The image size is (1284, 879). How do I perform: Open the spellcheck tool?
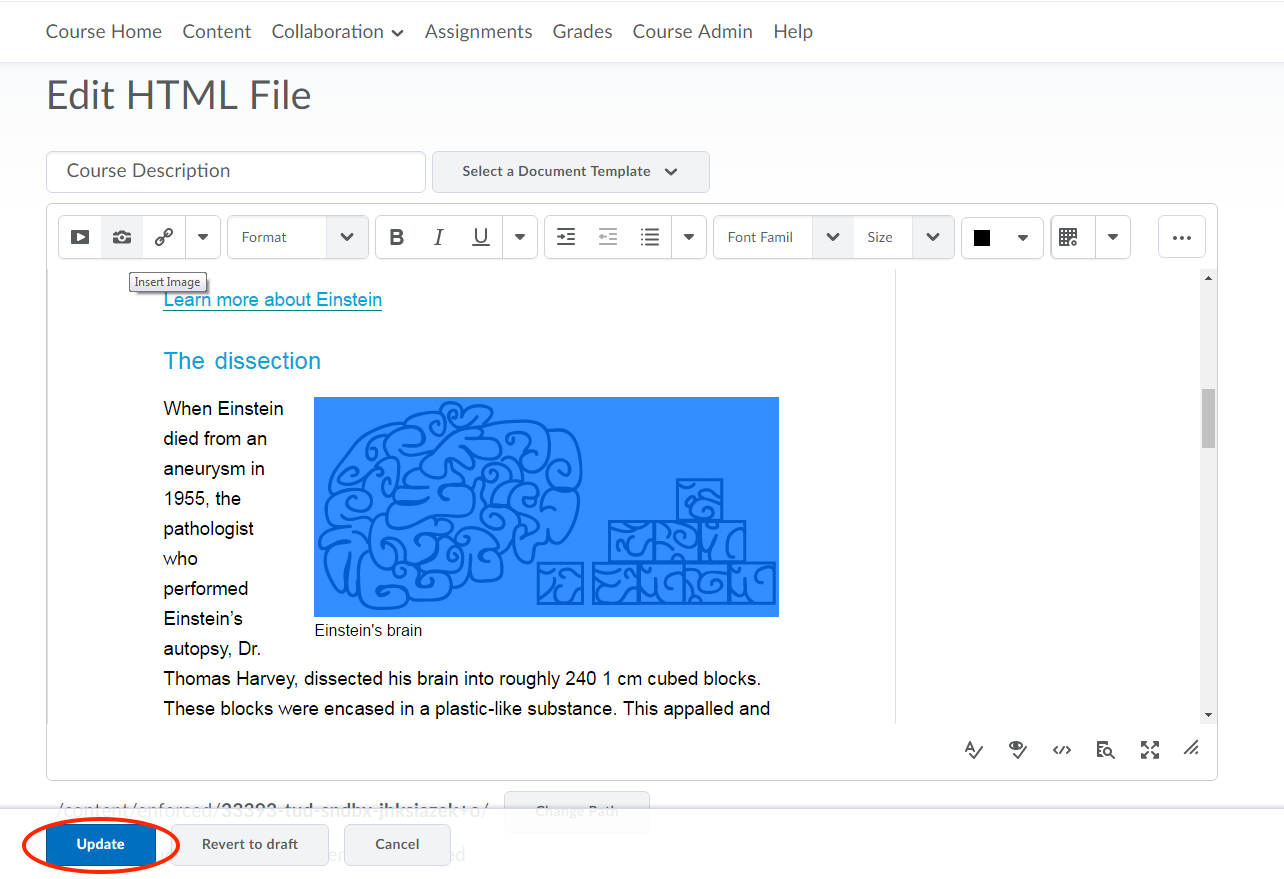coord(974,750)
